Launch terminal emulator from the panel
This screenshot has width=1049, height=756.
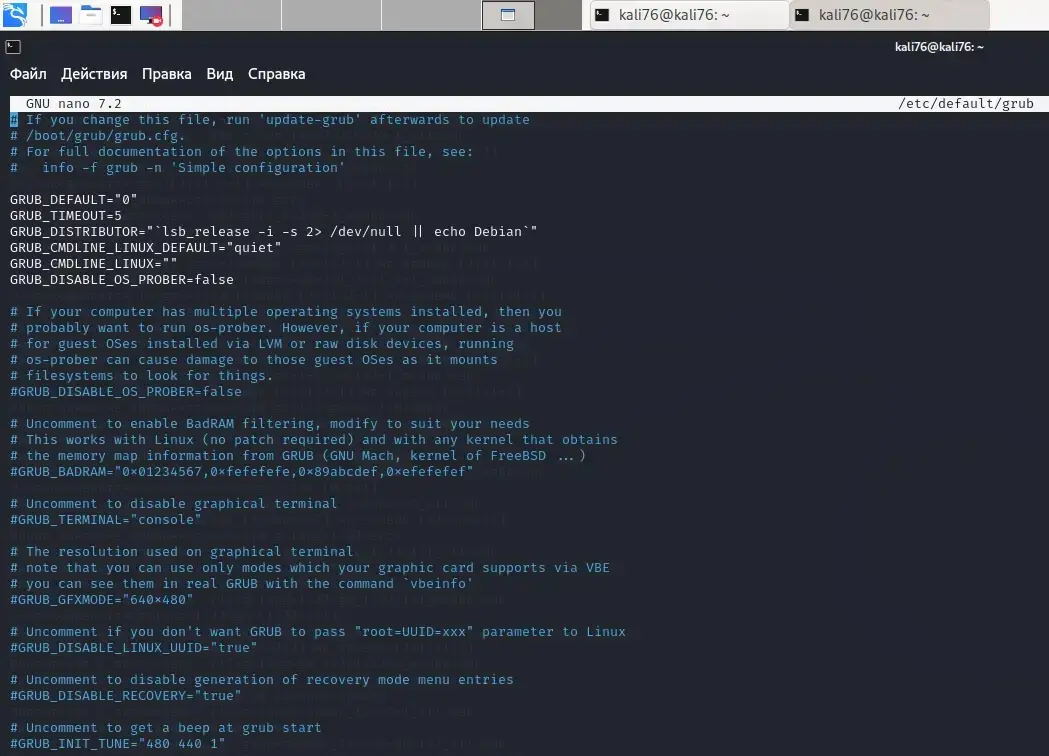(121, 15)
